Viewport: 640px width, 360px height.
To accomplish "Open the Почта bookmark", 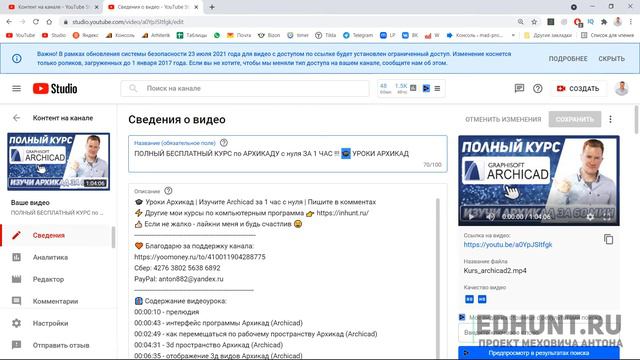I will click(239, 36).
